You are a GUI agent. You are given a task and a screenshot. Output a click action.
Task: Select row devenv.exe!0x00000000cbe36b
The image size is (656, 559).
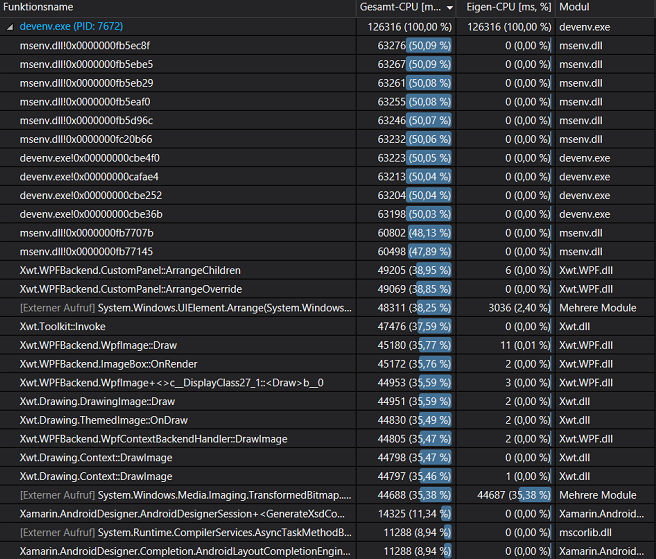328,214
